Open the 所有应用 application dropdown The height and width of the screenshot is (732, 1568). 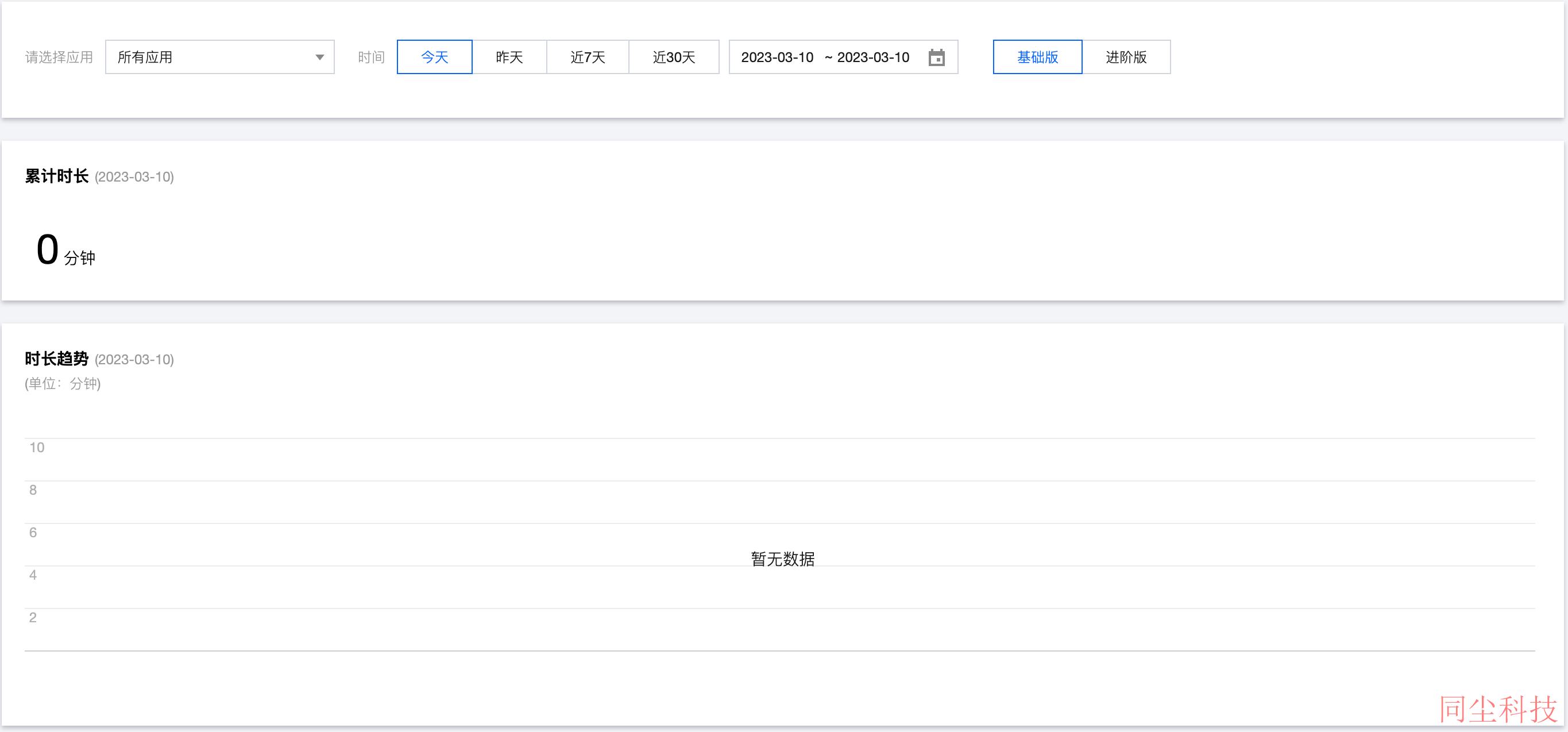[x=220, y=57]
